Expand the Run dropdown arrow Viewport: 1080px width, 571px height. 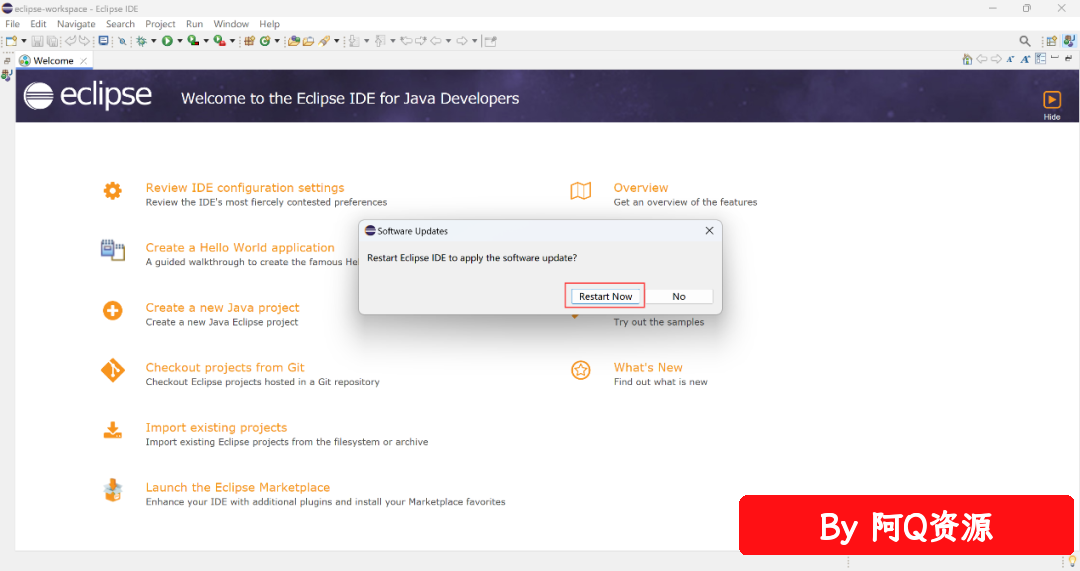180,41
